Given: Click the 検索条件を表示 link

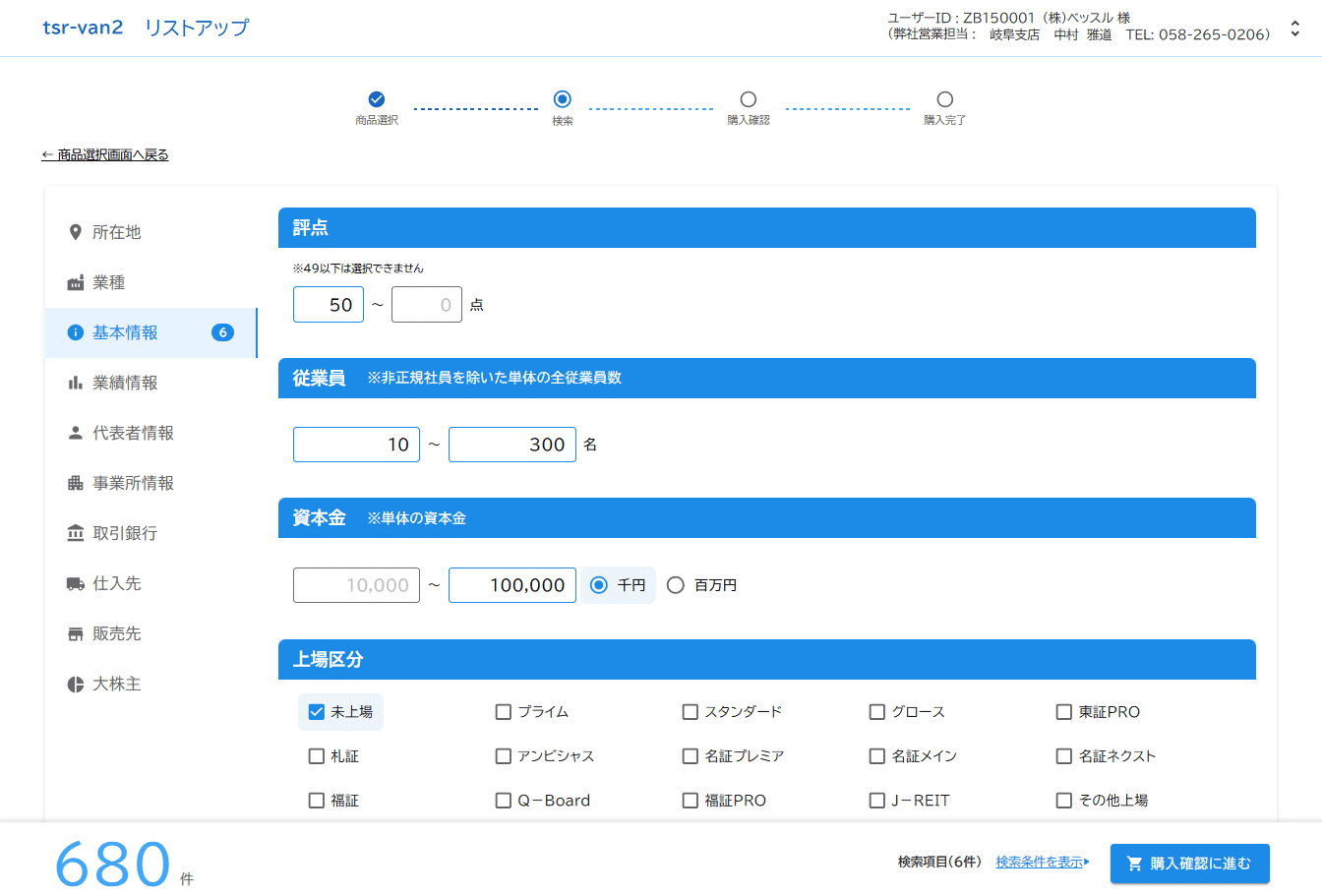Looking at the screenshot, I should tap(1043, 863).
